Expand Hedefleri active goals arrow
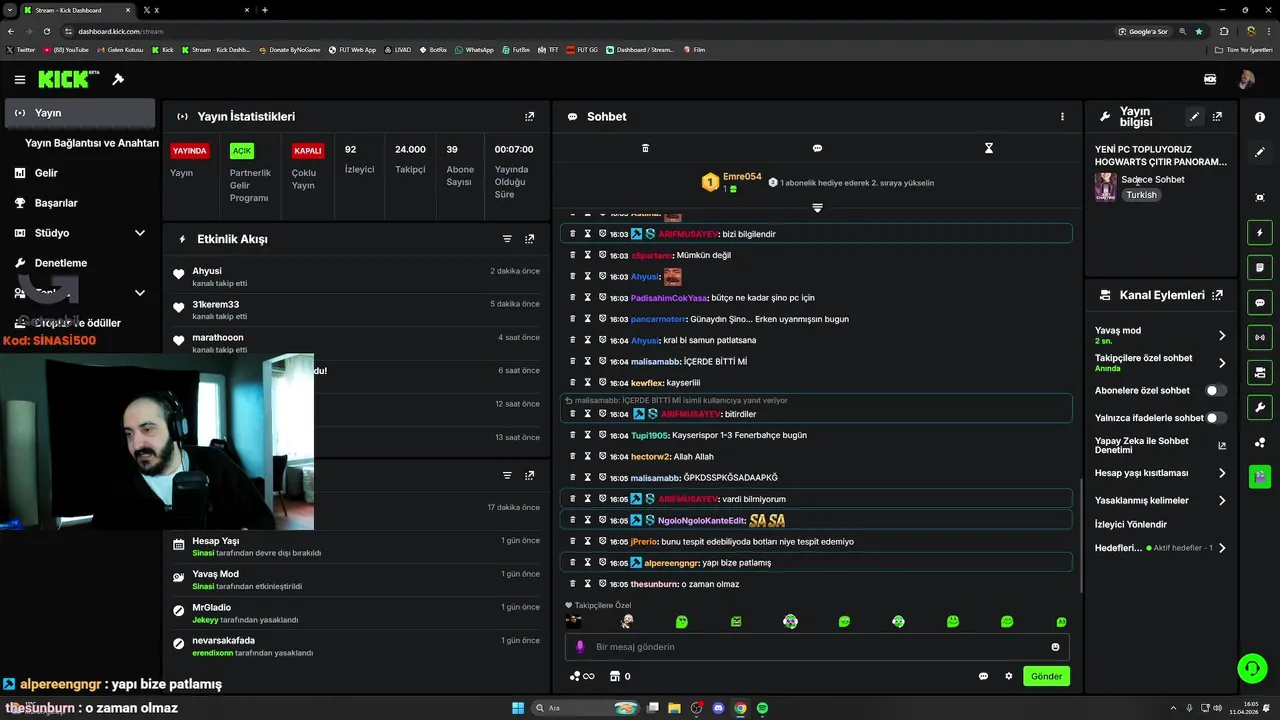 (x=1222, y=548)
